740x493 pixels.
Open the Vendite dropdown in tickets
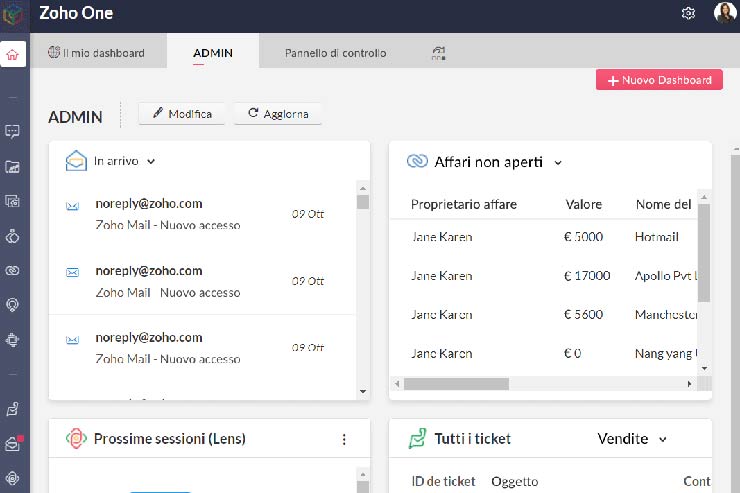(x=632, y=439)
